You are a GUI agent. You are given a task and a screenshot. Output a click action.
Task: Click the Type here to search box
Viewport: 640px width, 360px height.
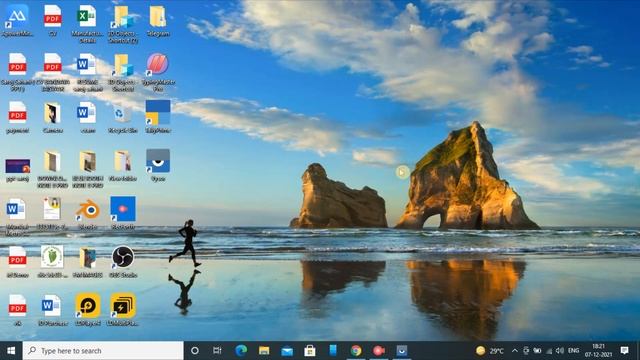pyautogui.click(x=103, y=351)
